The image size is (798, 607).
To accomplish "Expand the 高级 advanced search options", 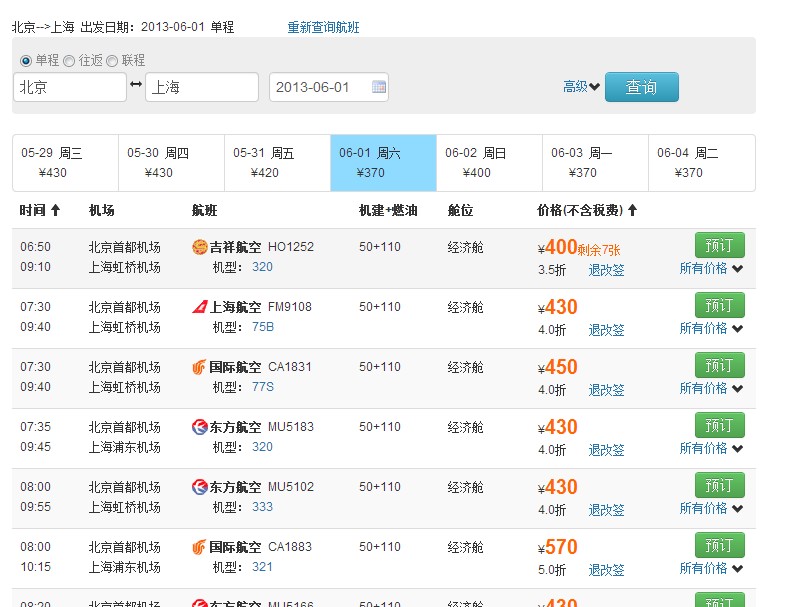I will pyautogui.click(x=581, y=87).
